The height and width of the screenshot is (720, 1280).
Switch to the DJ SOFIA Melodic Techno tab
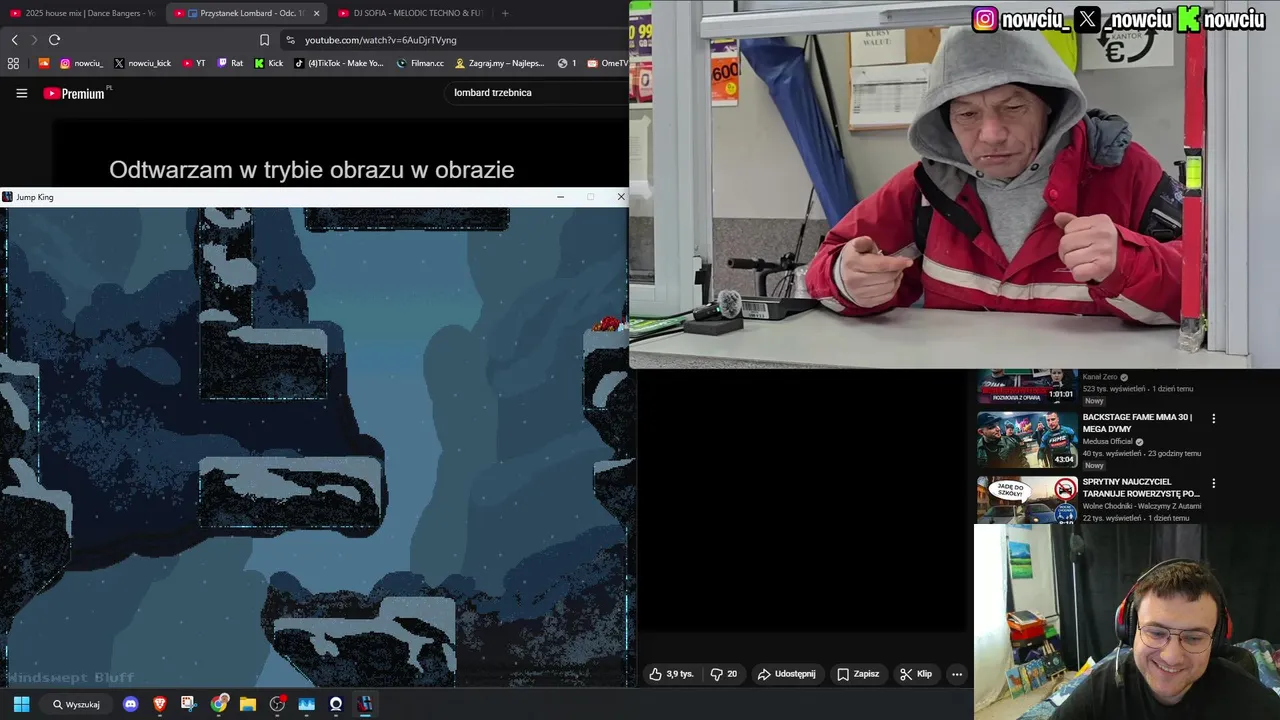[x=410, y=13]
